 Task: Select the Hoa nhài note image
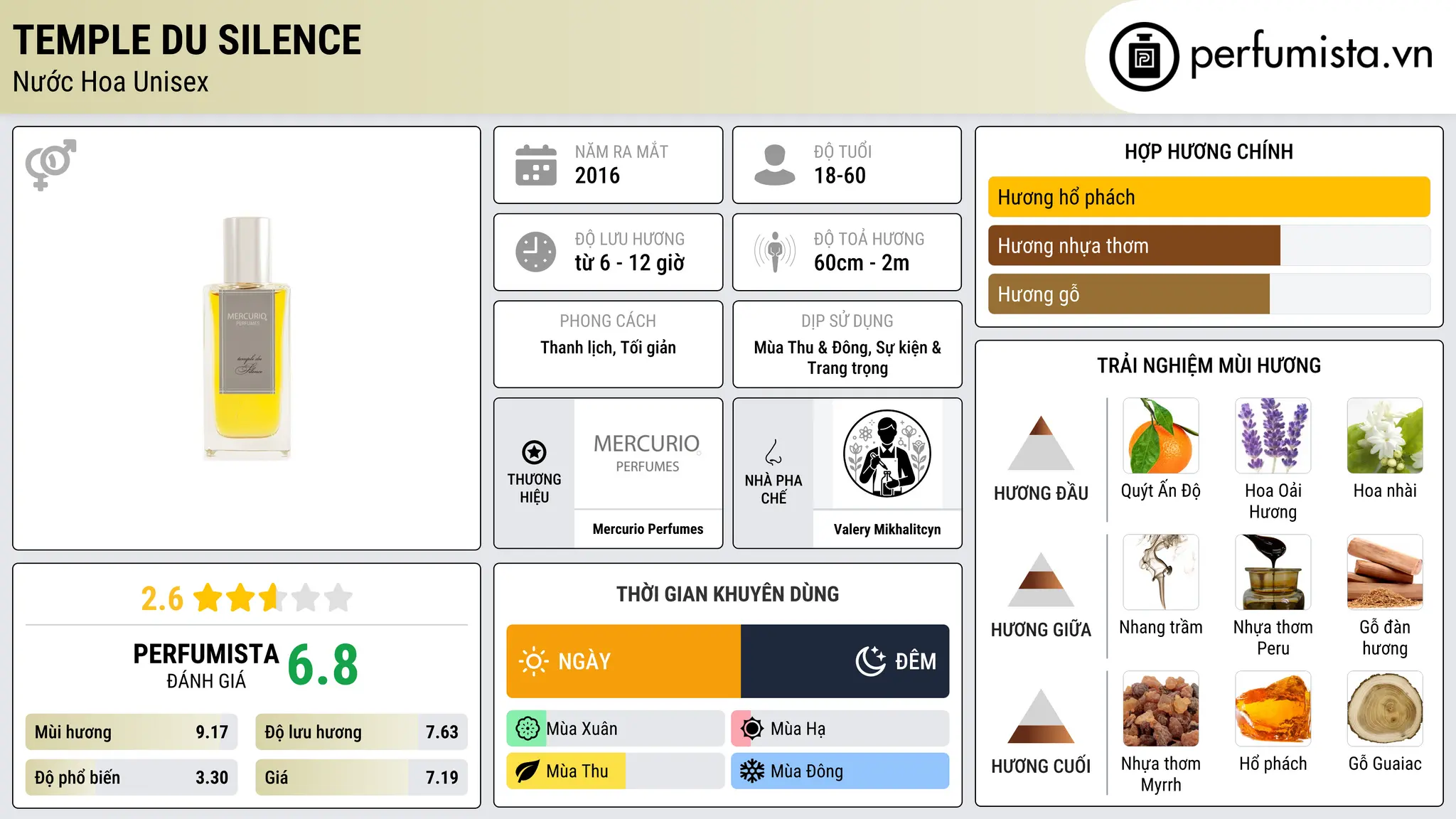pos(1385,436)
